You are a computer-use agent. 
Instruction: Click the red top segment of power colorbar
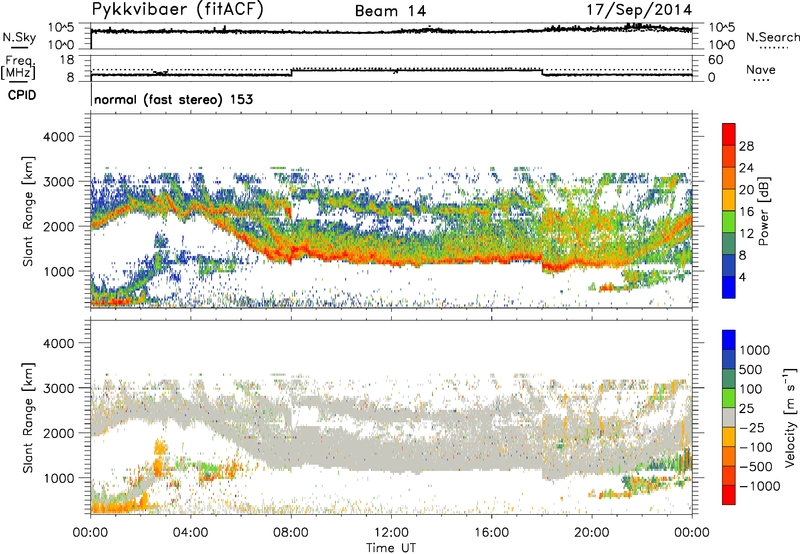[729, 134]
